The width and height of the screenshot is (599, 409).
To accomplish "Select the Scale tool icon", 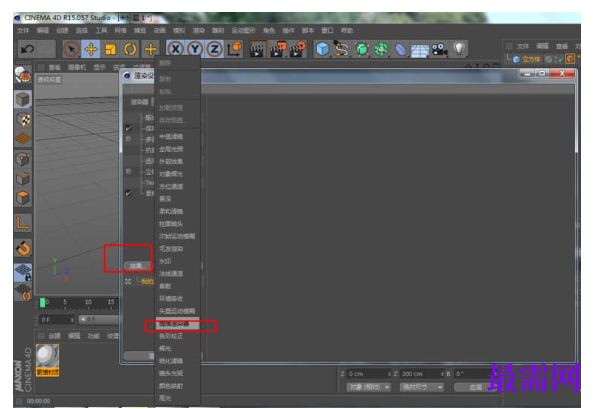I will pyautogui.click(x=111, y=49).
